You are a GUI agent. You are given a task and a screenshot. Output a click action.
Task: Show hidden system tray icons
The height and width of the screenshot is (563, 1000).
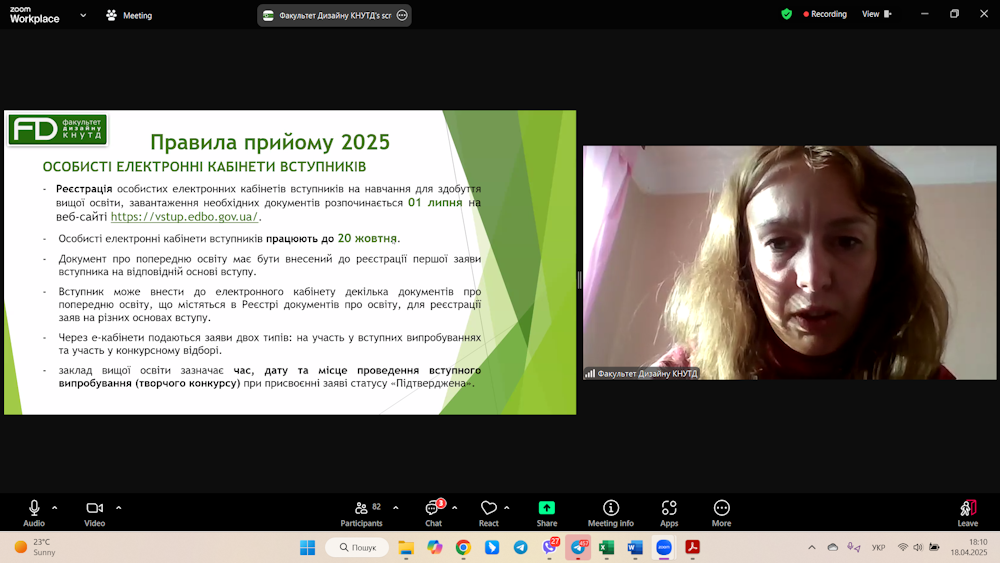point(811,547)
